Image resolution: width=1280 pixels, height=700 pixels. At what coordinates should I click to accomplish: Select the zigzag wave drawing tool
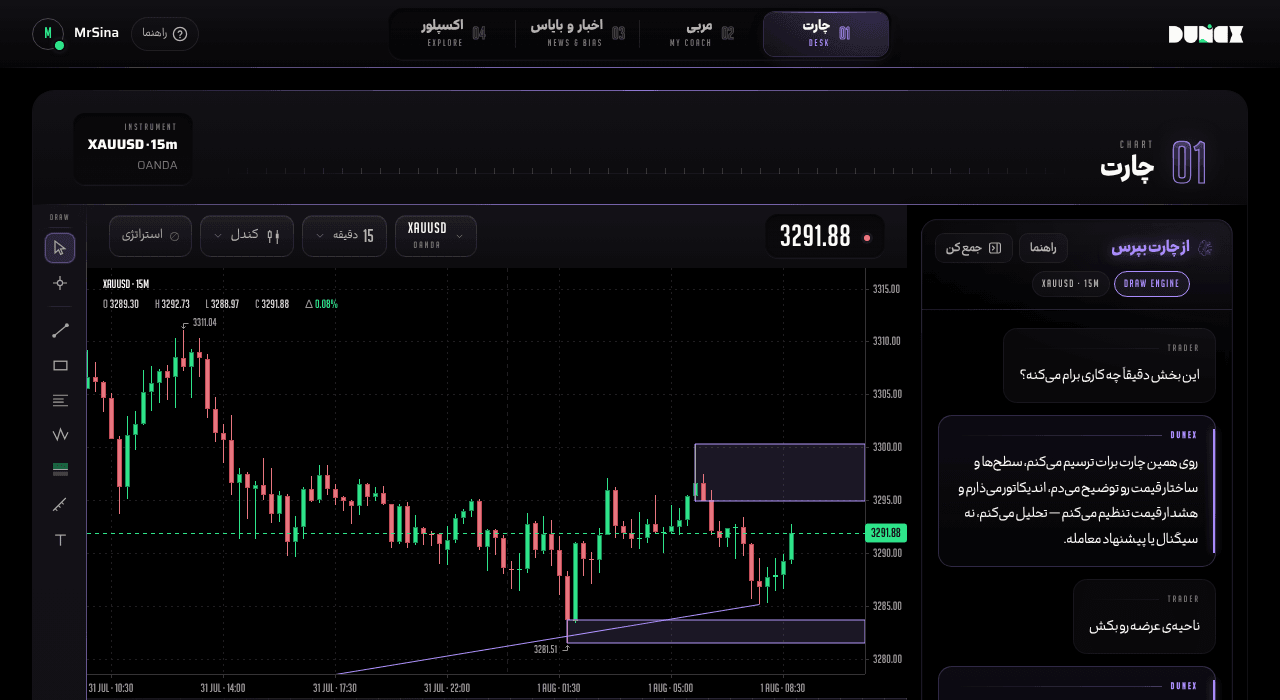point(60,435)
